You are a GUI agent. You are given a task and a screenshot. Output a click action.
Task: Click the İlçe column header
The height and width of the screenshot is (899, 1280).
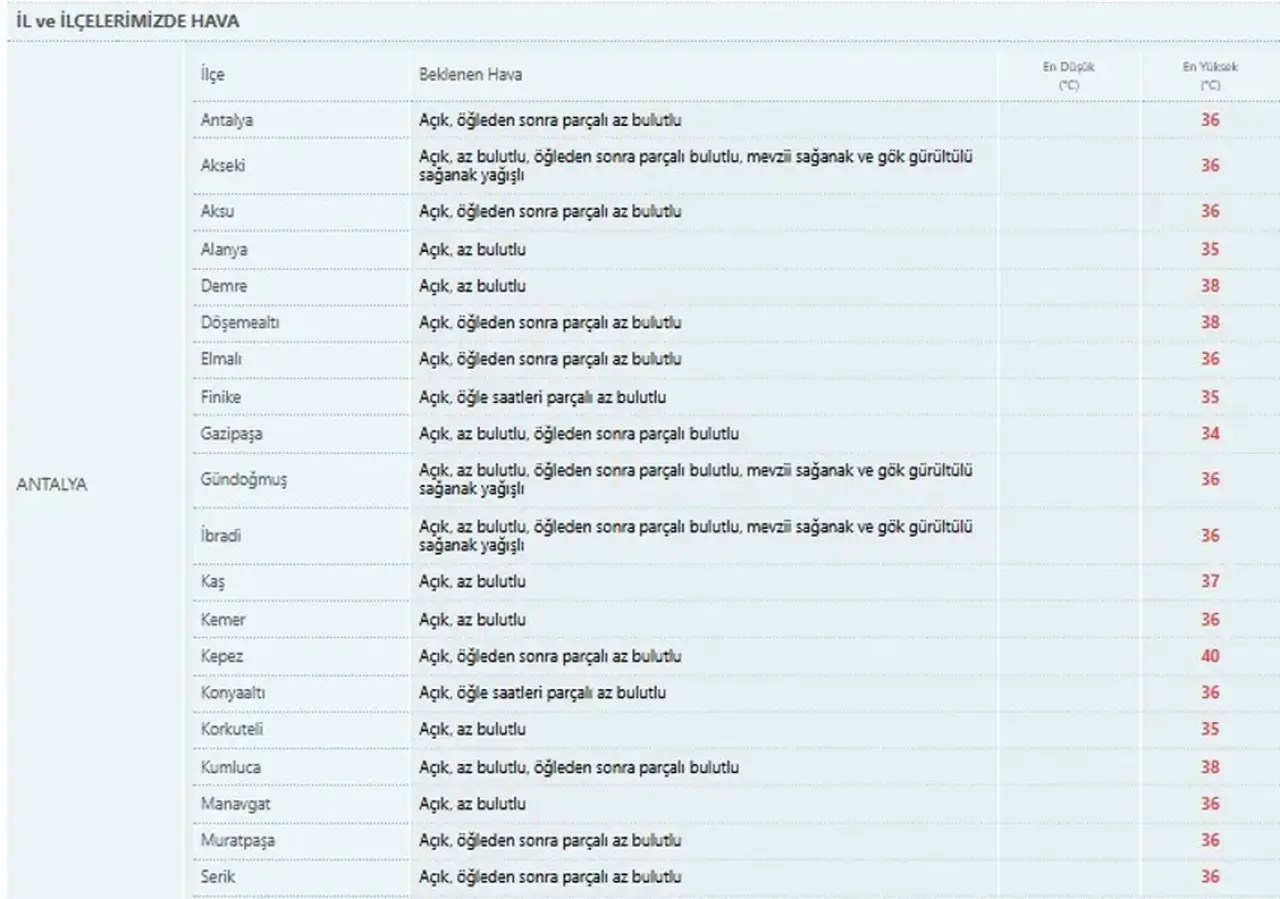tap(212, 75)
